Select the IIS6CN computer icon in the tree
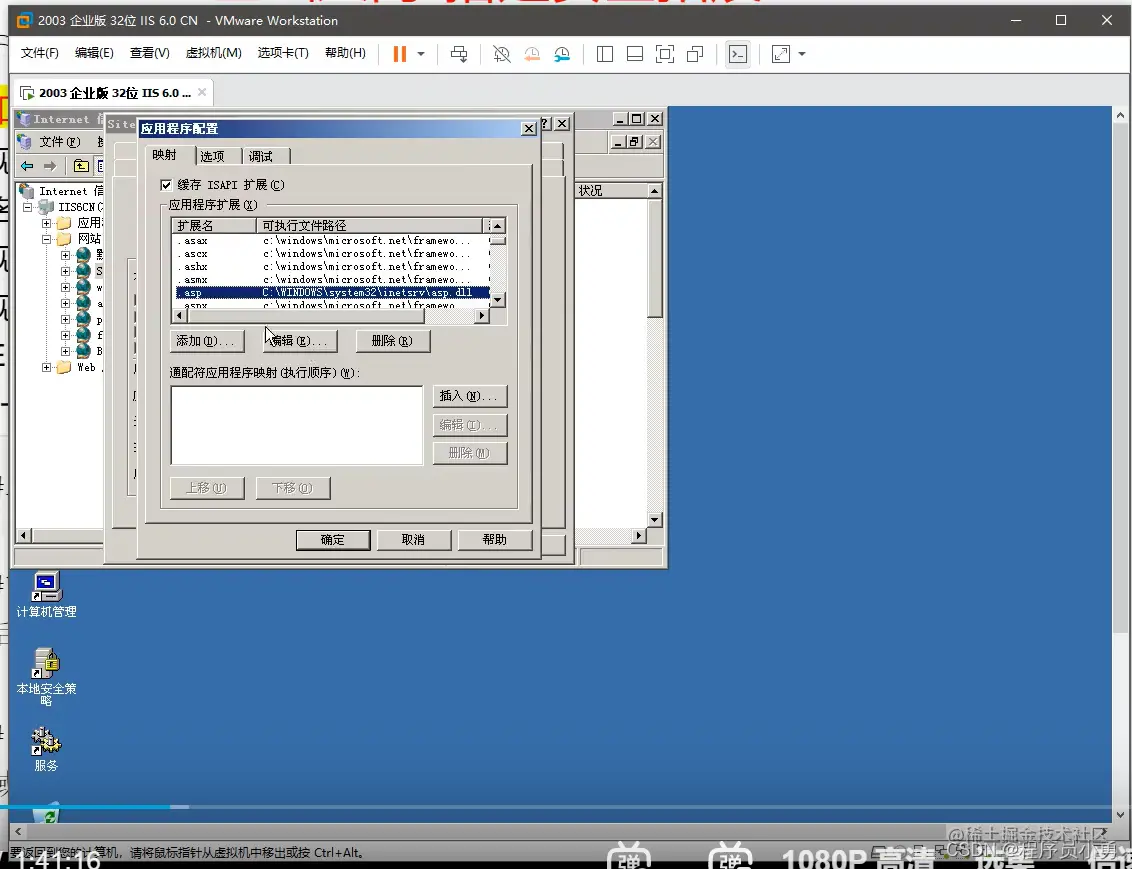This screenshot has width=1132, height=869. pos(46,207)
